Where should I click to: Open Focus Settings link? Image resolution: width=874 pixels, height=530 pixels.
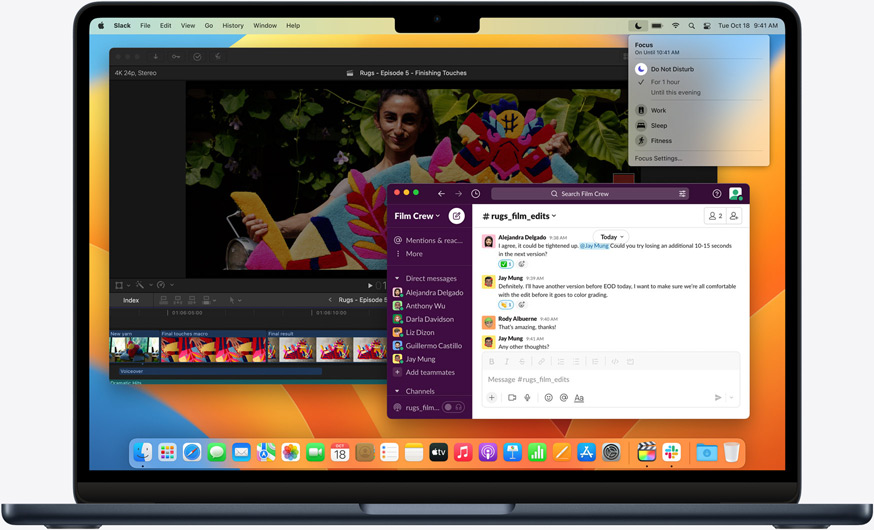658,158
